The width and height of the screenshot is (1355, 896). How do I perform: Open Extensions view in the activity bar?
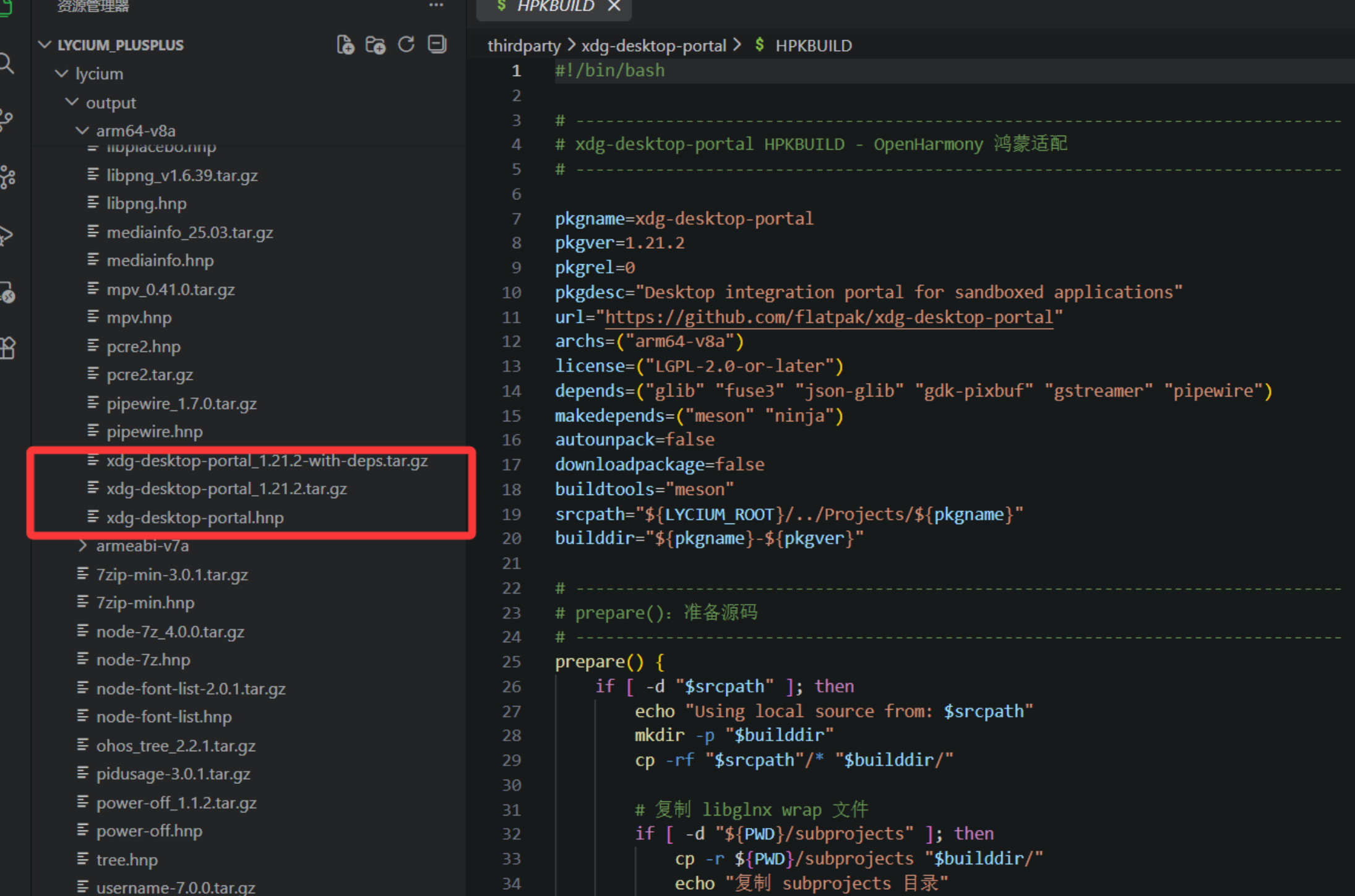click(7, 348)
